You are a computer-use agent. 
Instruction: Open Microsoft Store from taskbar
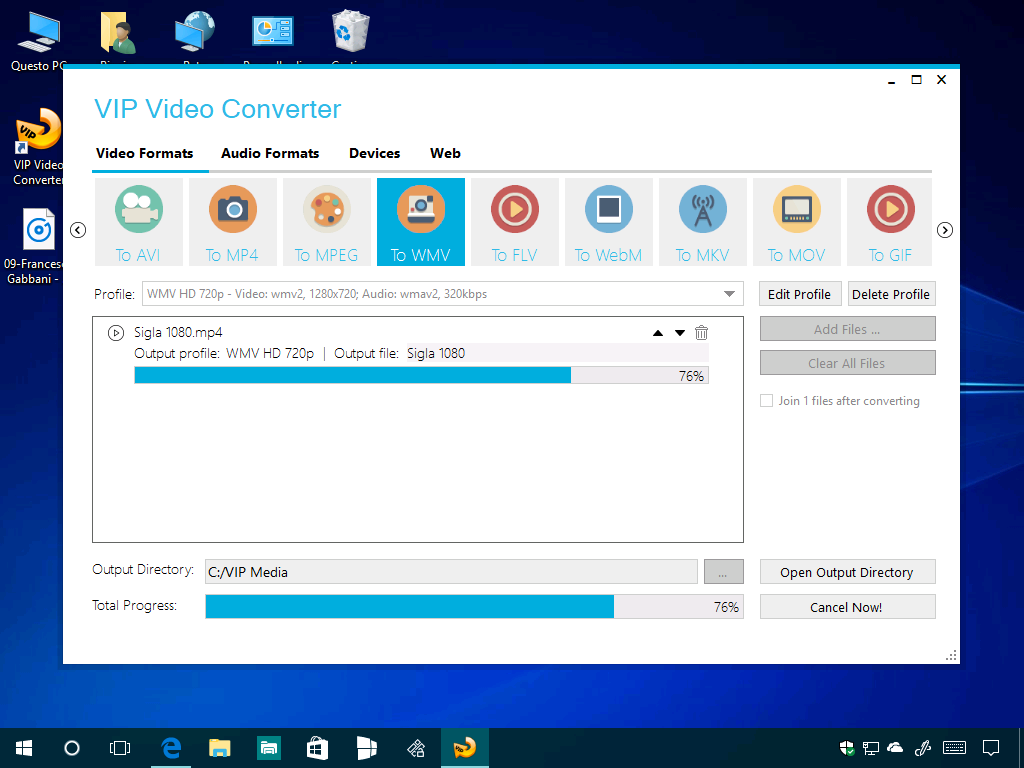(x=317, y=748)
